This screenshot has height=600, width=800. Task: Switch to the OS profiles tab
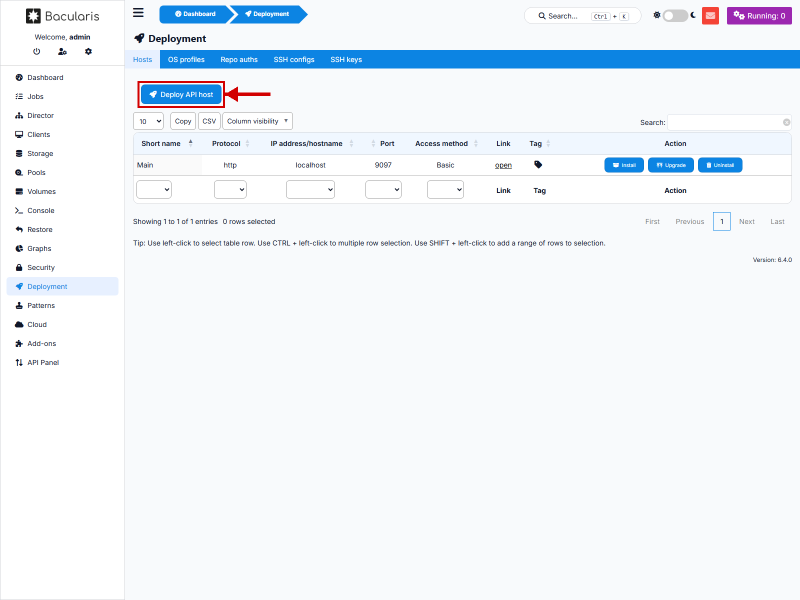pyautogui.click(x=186, y=60)
